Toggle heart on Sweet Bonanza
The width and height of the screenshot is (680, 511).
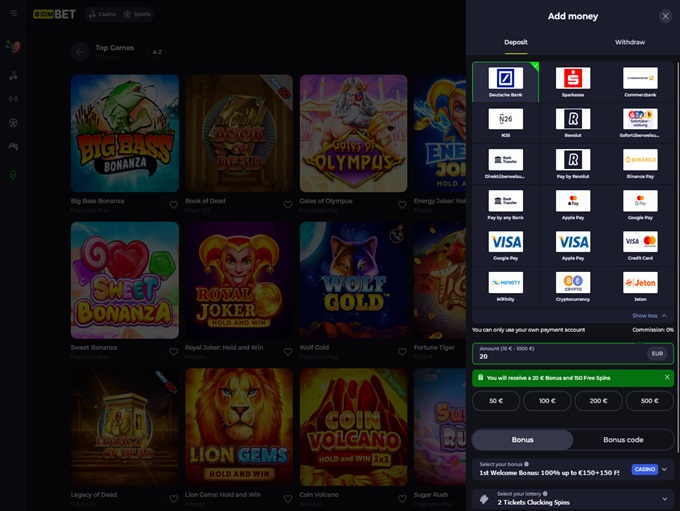tap(173, 352)
